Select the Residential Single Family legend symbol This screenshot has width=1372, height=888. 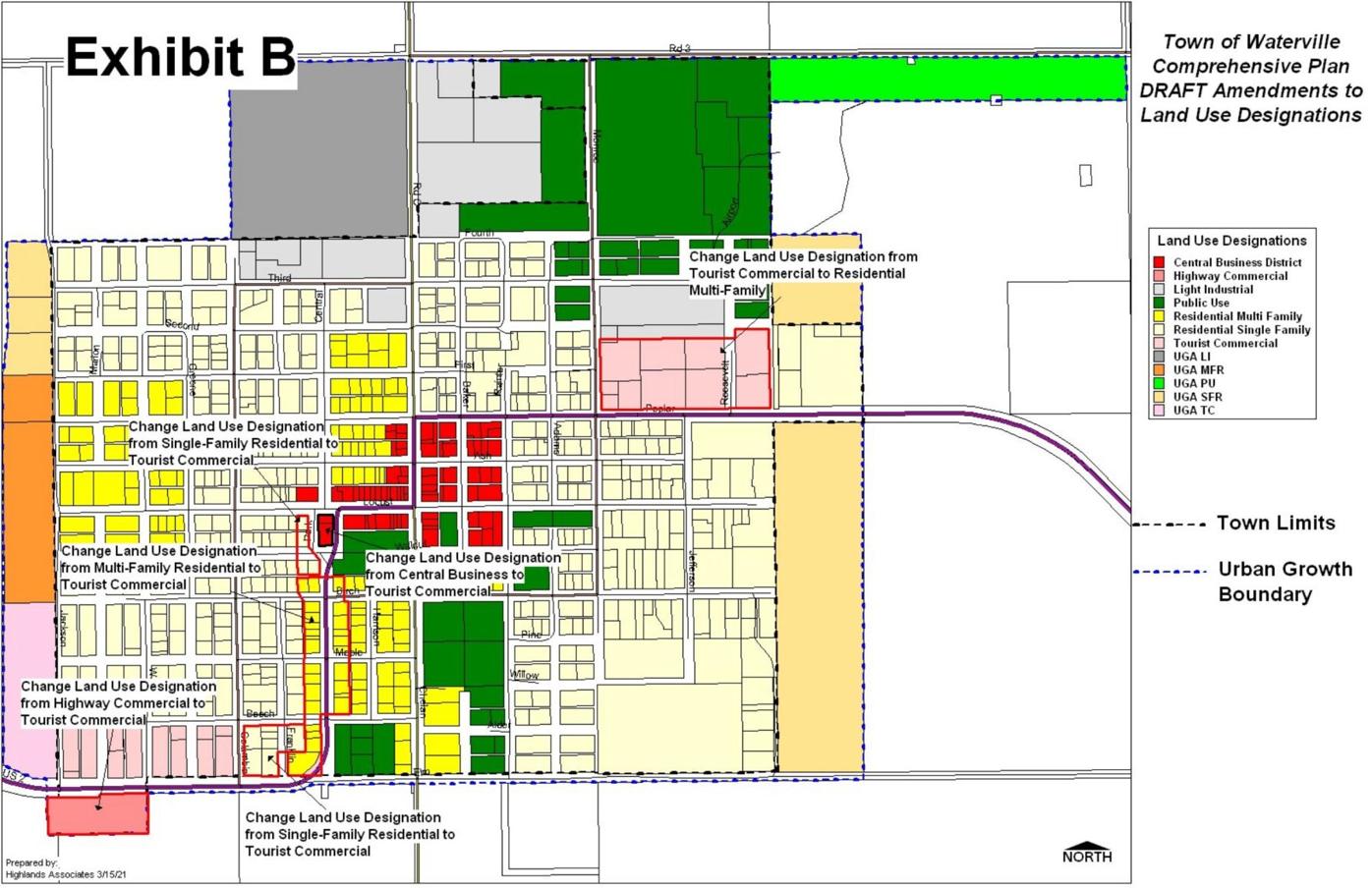(1158, 330)
